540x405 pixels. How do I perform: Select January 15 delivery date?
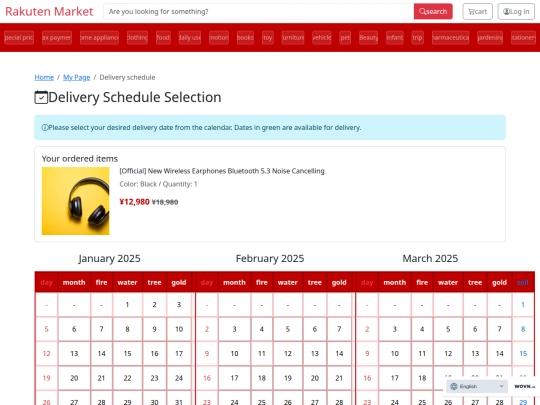coord(127,354)
